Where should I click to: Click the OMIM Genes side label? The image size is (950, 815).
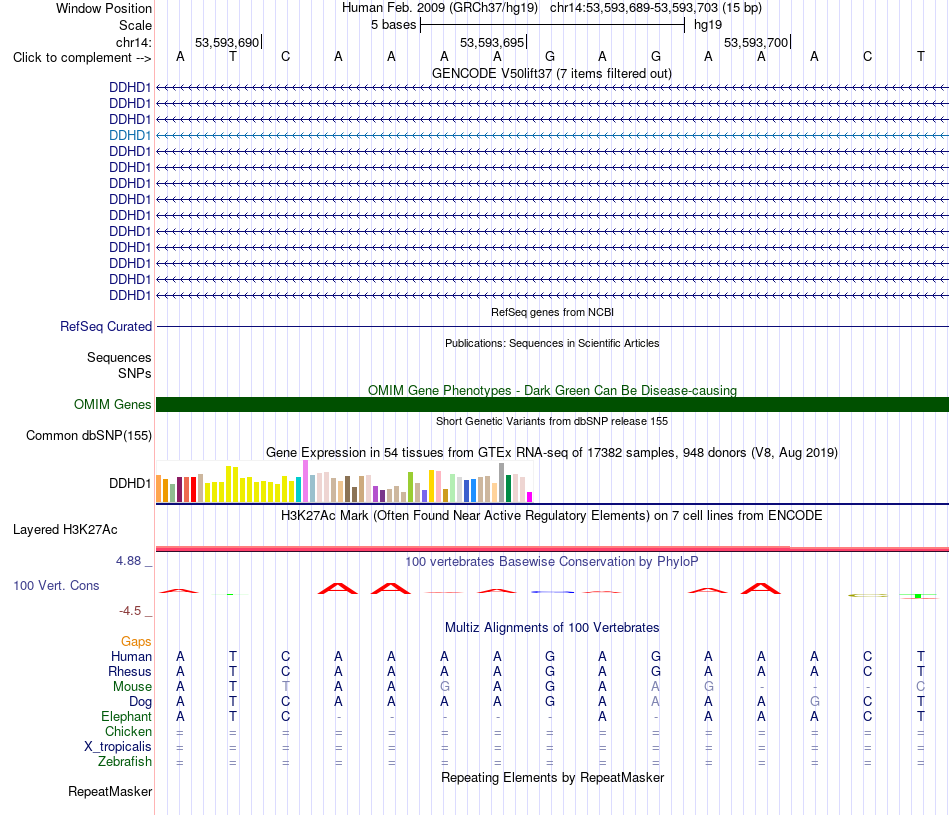(x=112, y=404)
